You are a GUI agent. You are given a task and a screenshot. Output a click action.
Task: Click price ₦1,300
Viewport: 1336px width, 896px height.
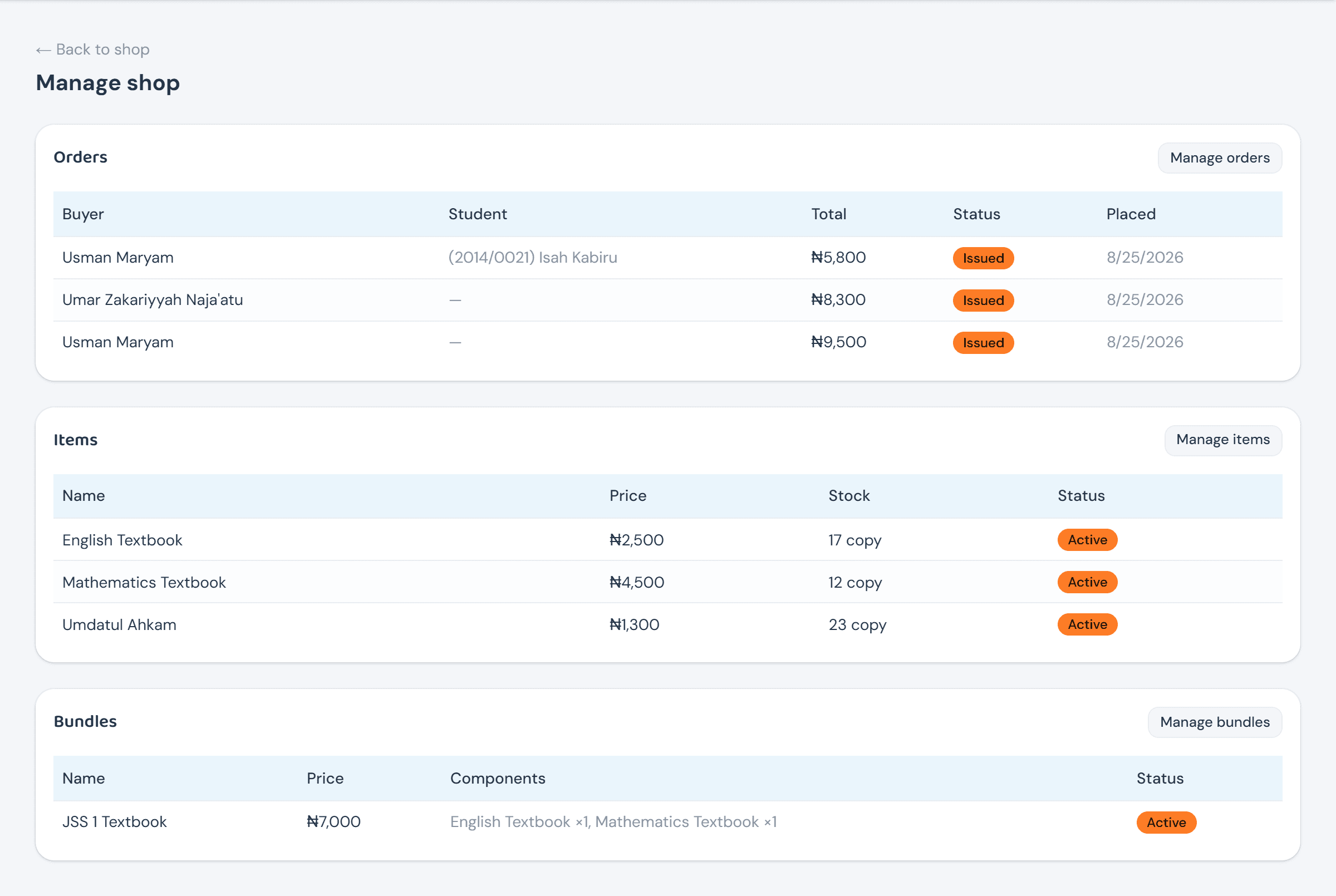(634, 624)
